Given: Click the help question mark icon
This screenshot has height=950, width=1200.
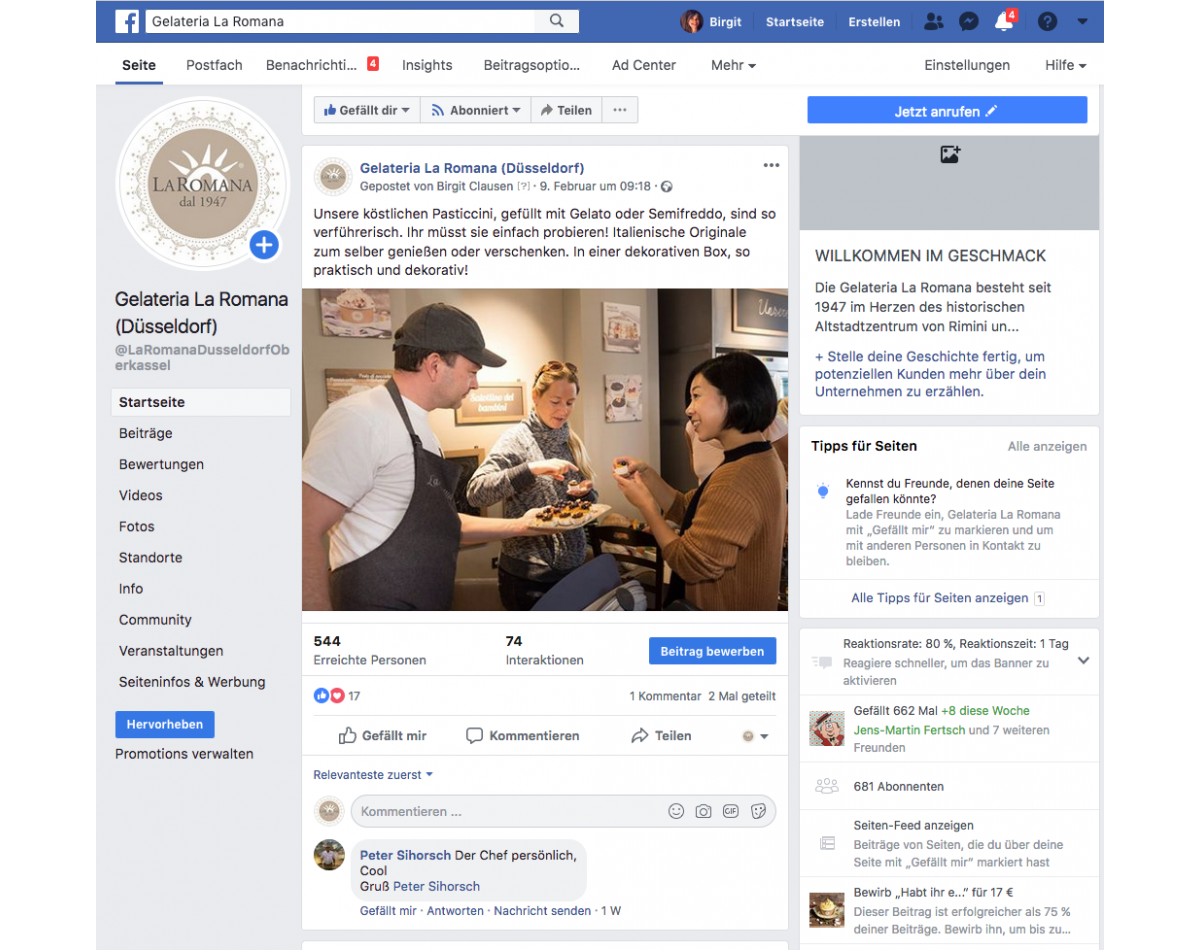Looking at the screenshot, I should (1047, 21).
